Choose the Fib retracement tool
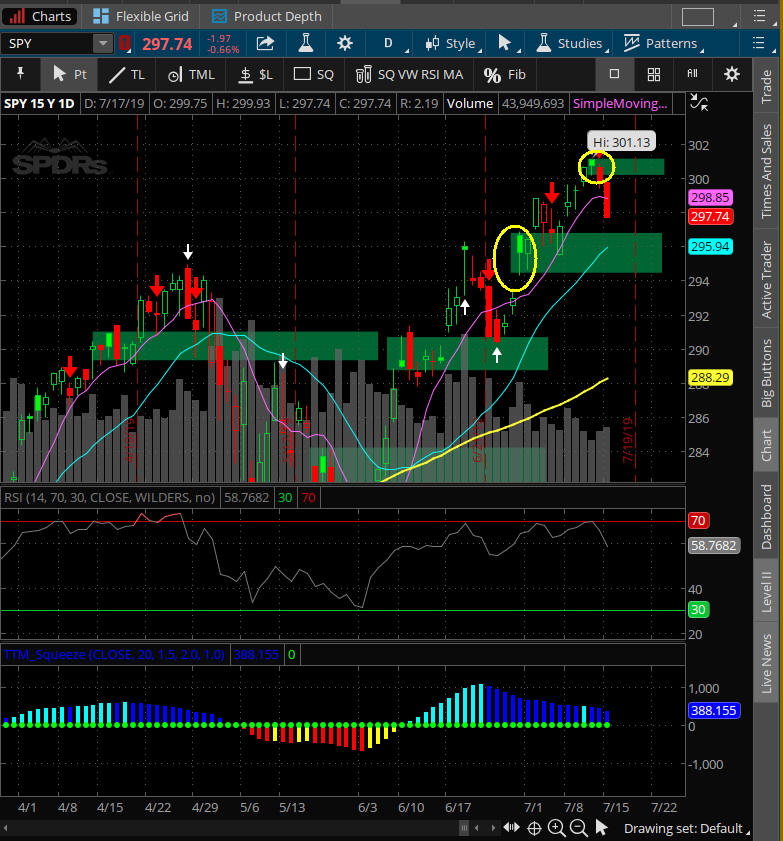This screenshot has width=783, height=841. (x=504, y=75)
